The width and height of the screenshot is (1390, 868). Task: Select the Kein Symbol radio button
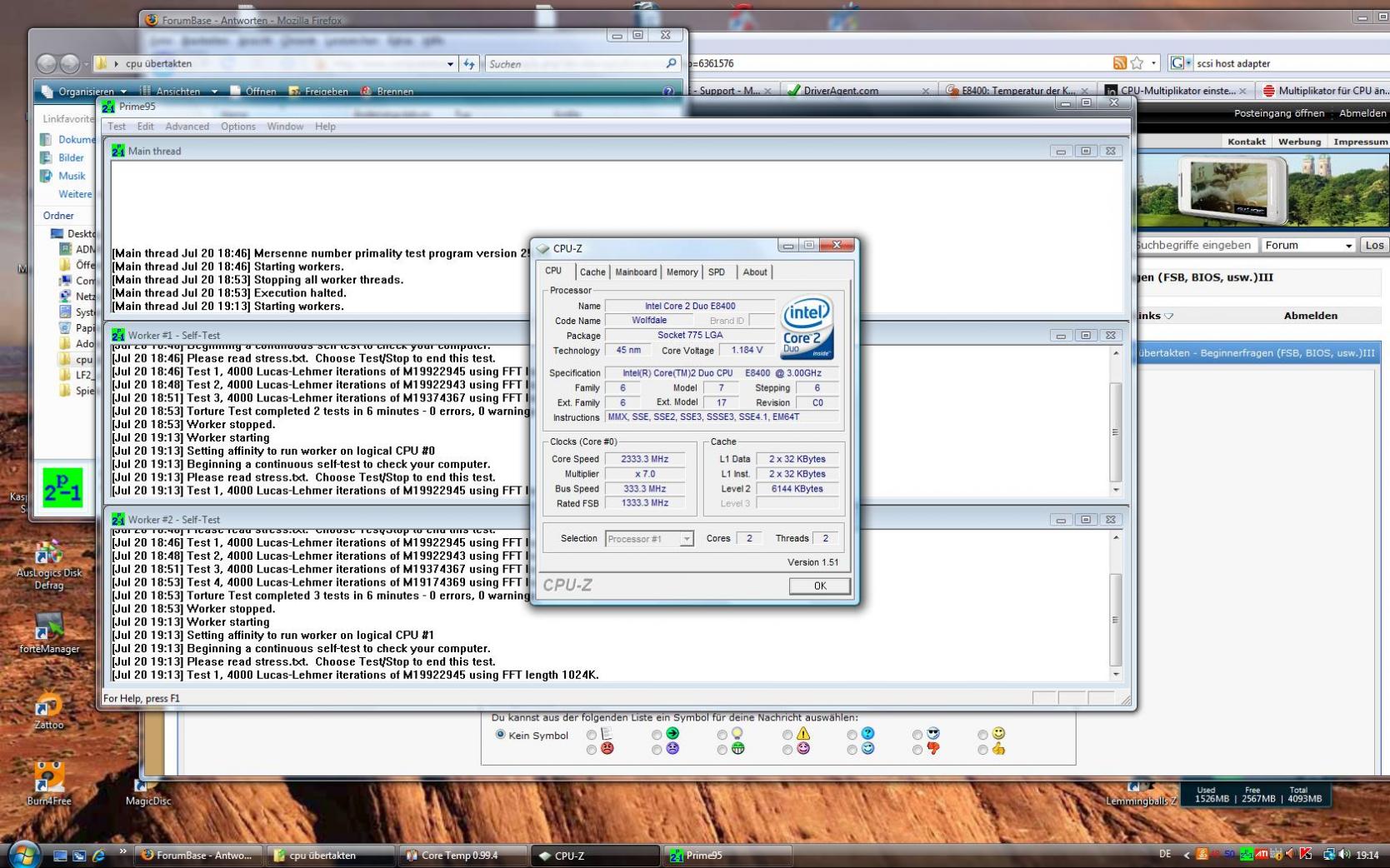click(x=501, y=735)
